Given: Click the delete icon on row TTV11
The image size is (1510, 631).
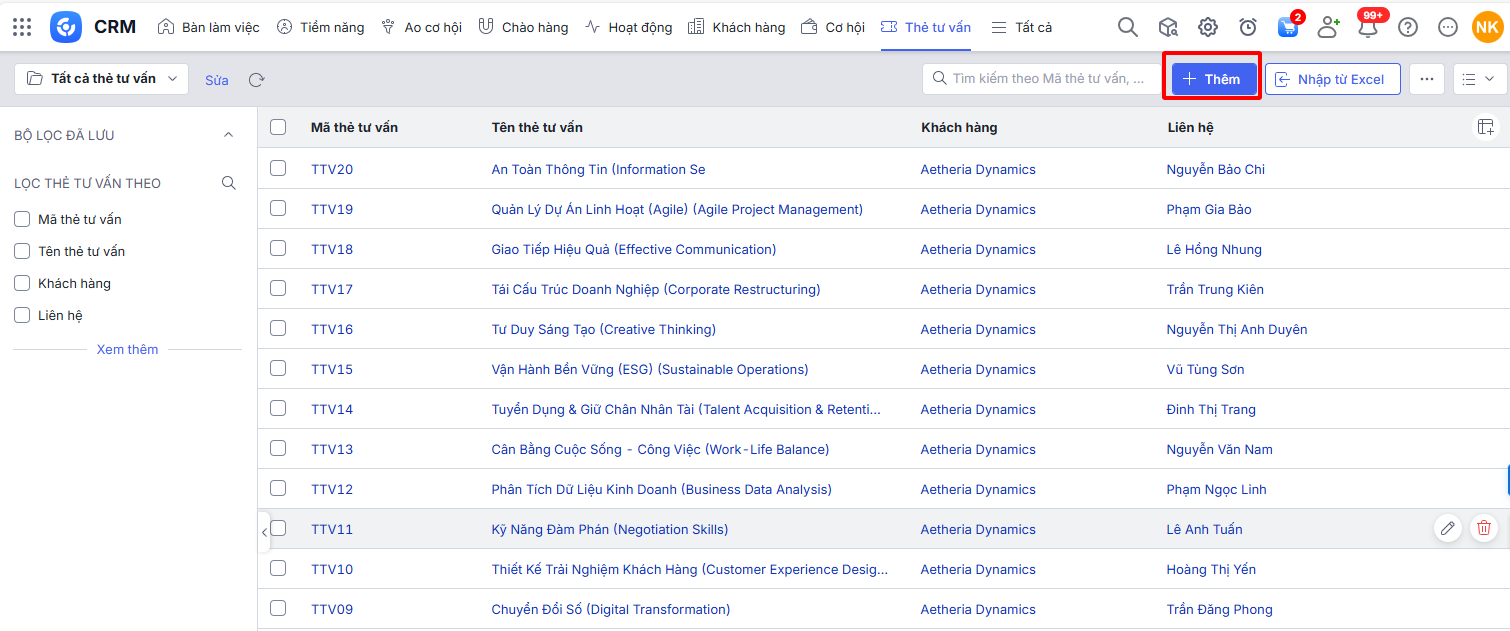Looking at the screenshot, I should coord(1484,528).
